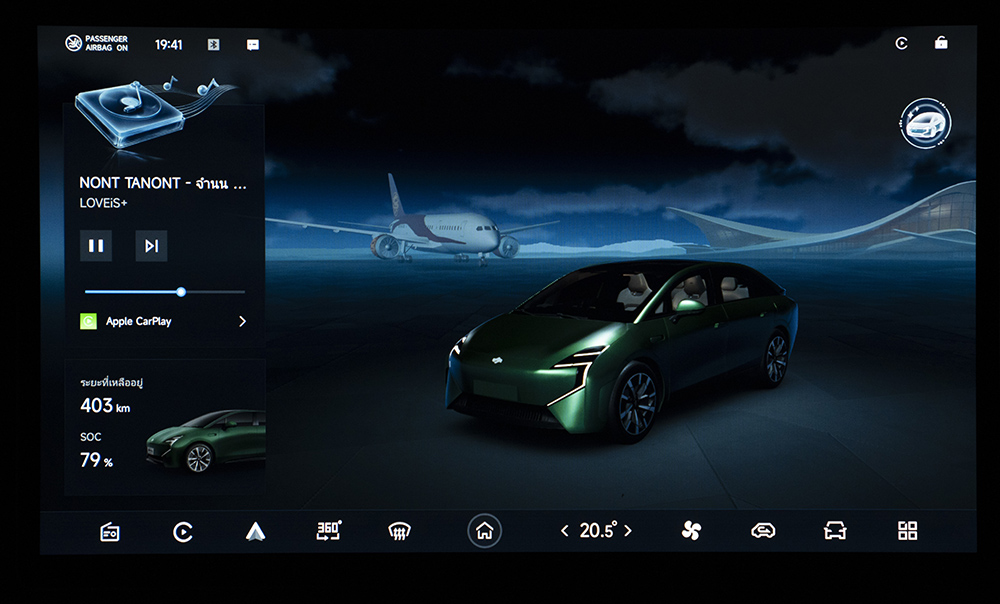Expand the Apple CarPlay source chevron

(x=242, y=322)
